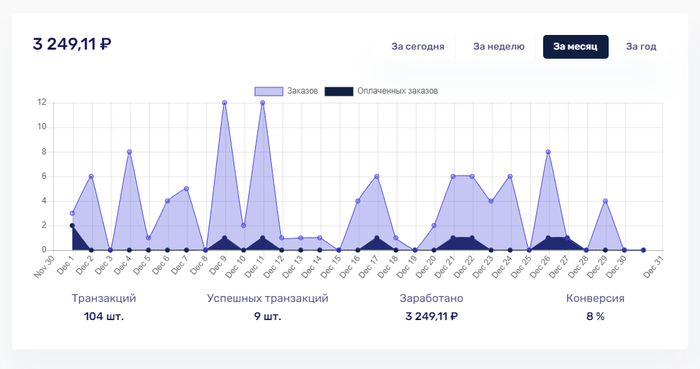Click the Dec 9 paid orders point at 1

(225, 238)
